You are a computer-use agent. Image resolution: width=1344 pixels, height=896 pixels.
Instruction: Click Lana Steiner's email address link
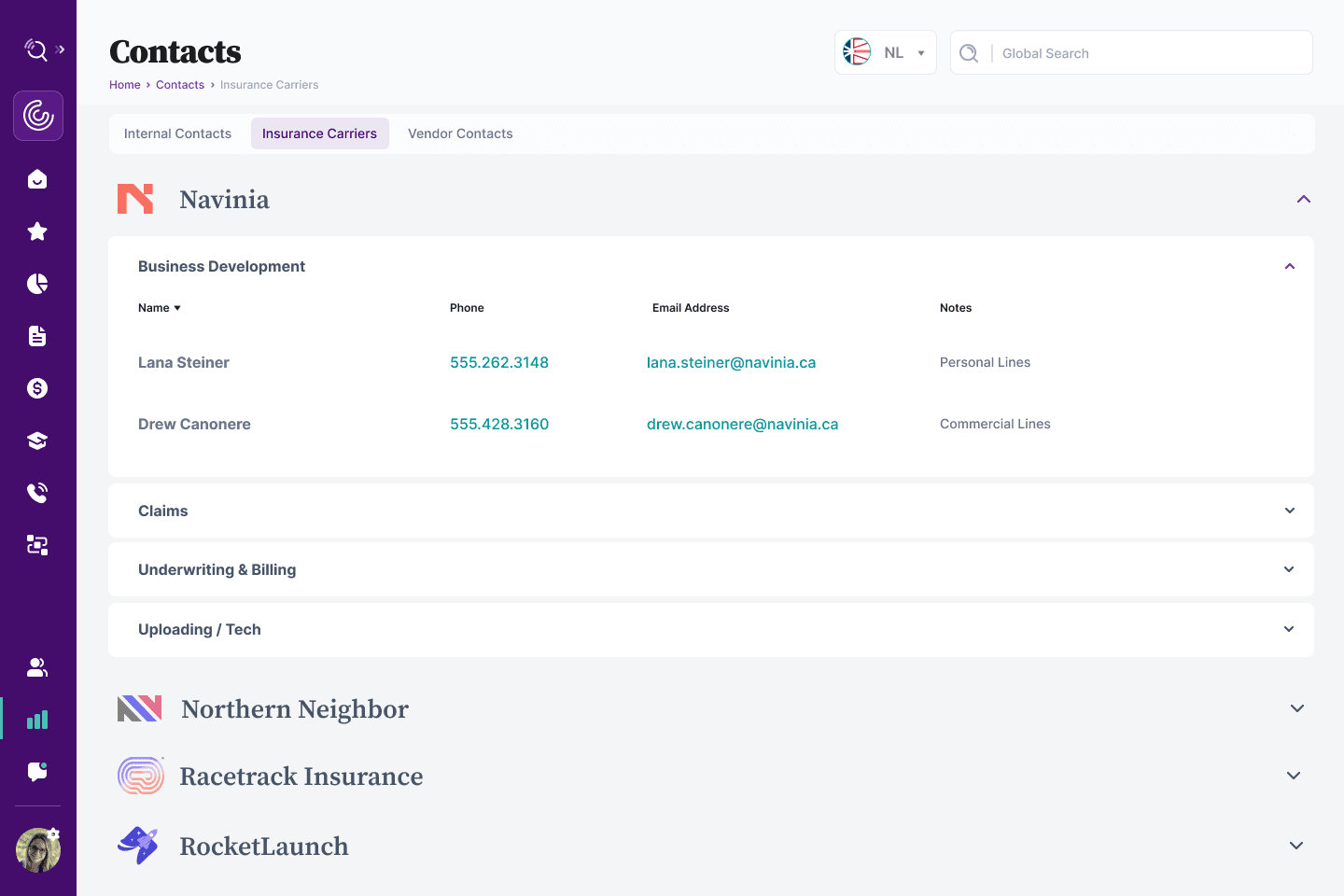pos(731,362)
